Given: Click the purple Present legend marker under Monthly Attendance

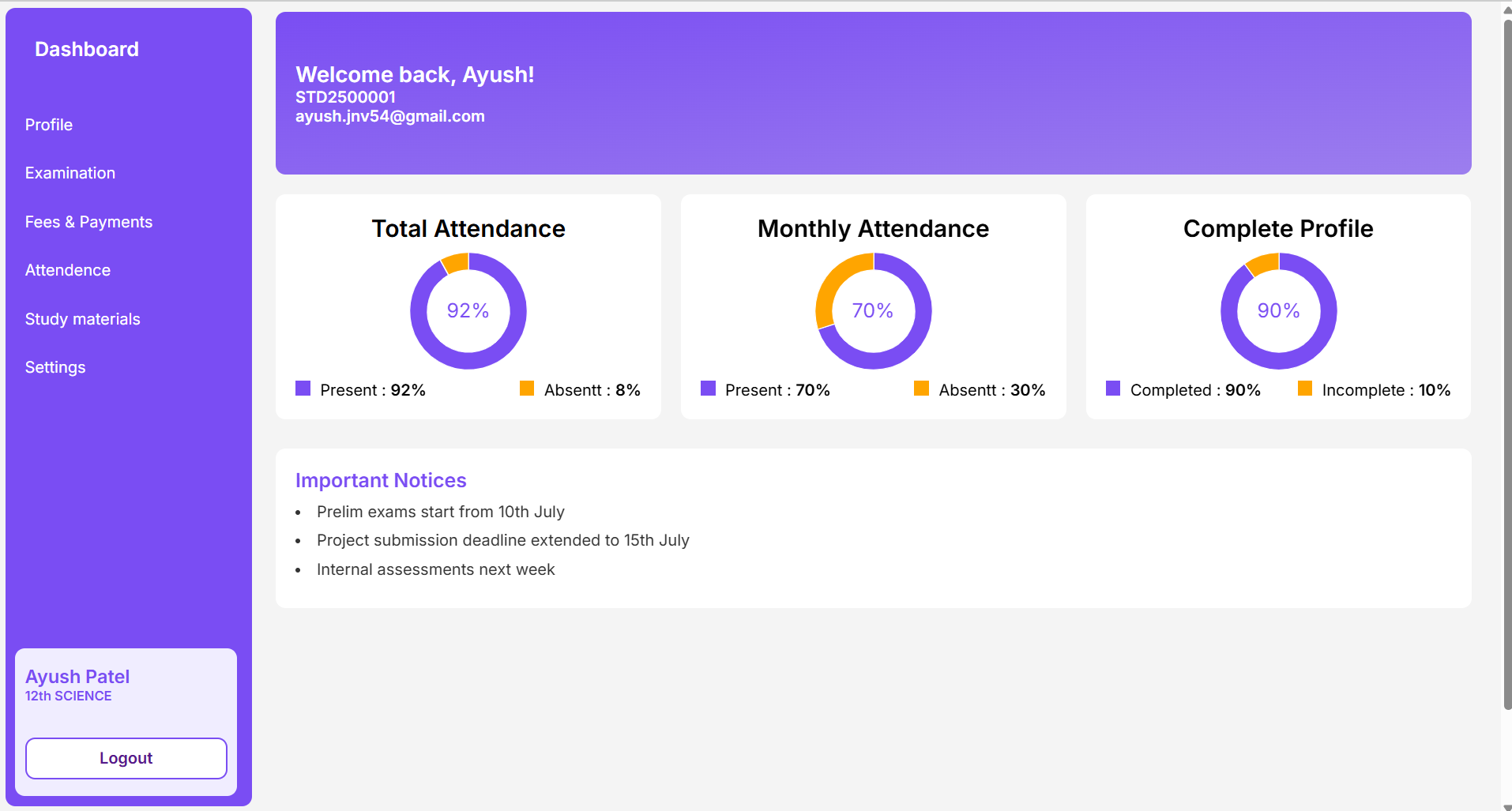Looking at the screenshot, I should pyautogui.click(x=707, y=388).
